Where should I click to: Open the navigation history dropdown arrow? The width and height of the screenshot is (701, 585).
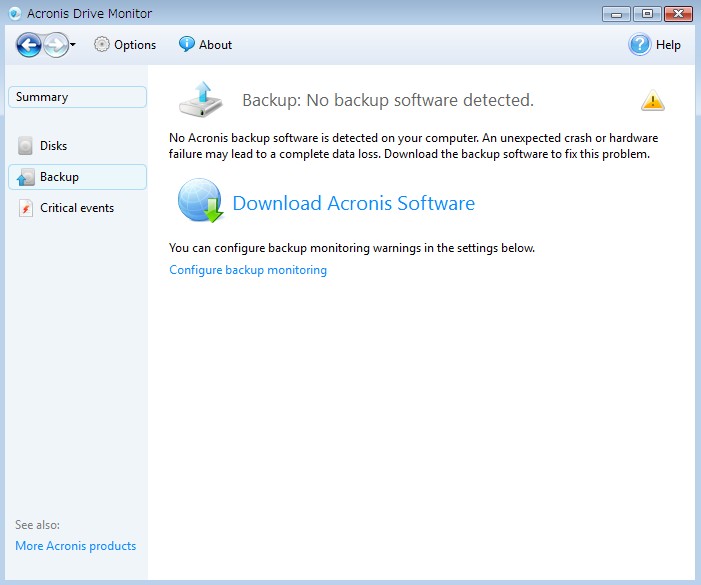click(73, 45)
